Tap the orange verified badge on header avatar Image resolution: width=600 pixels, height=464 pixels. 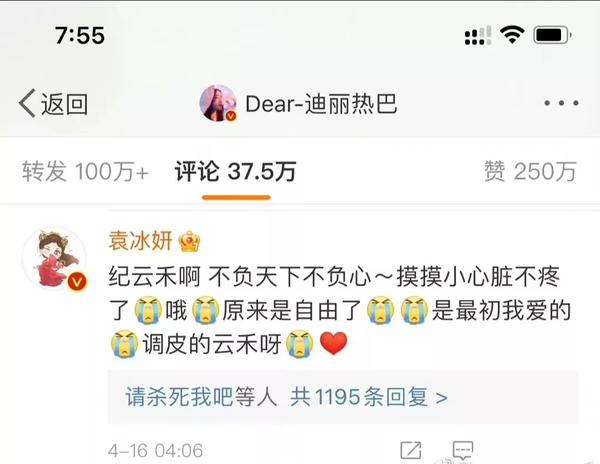231,116
